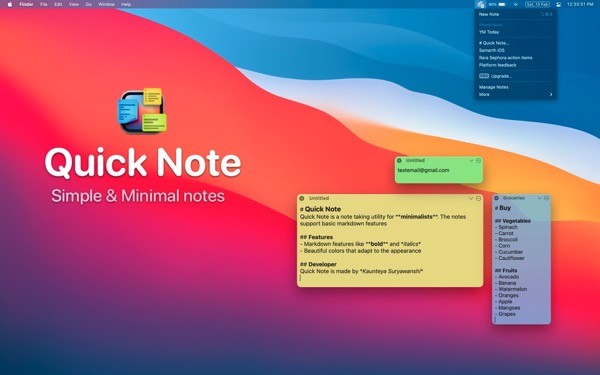The height and width of the screenshot is (375, 600).
Task: Open the Apple menu logo
Action: coord(10,5)
